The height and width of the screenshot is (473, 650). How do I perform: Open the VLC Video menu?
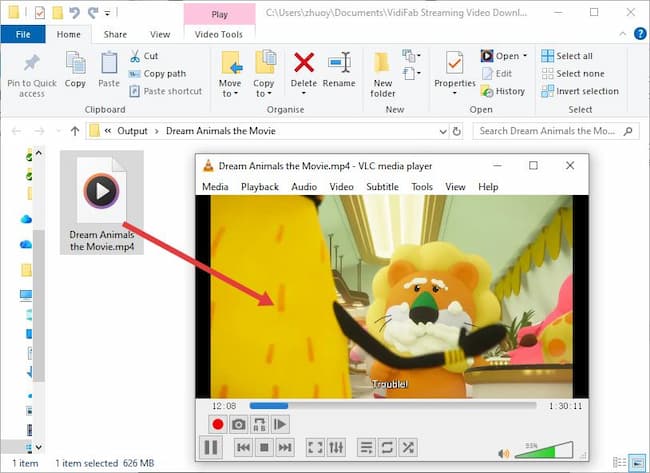point(342,187)
